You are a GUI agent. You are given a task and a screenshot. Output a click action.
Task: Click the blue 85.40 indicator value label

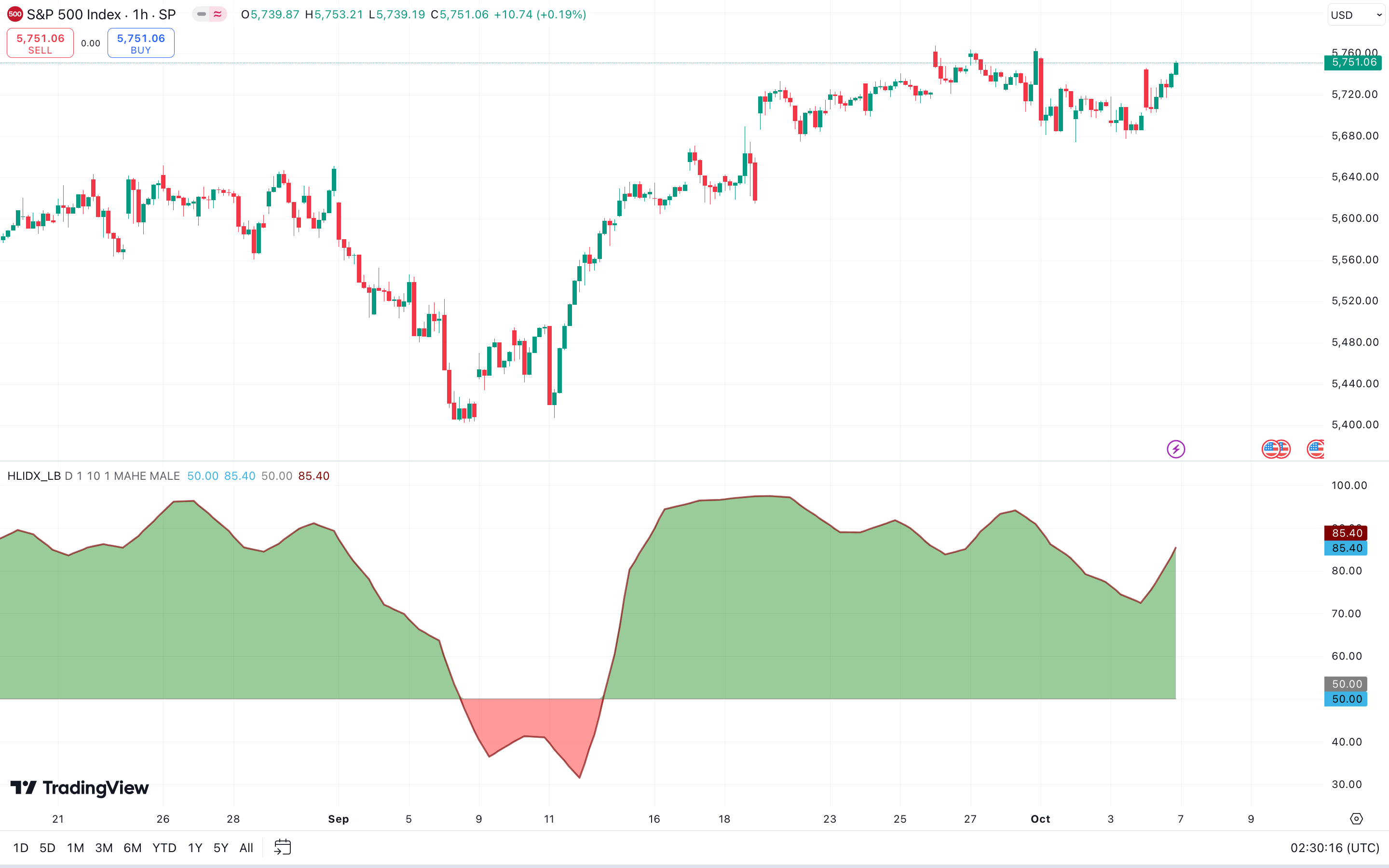coord(1346,548)
